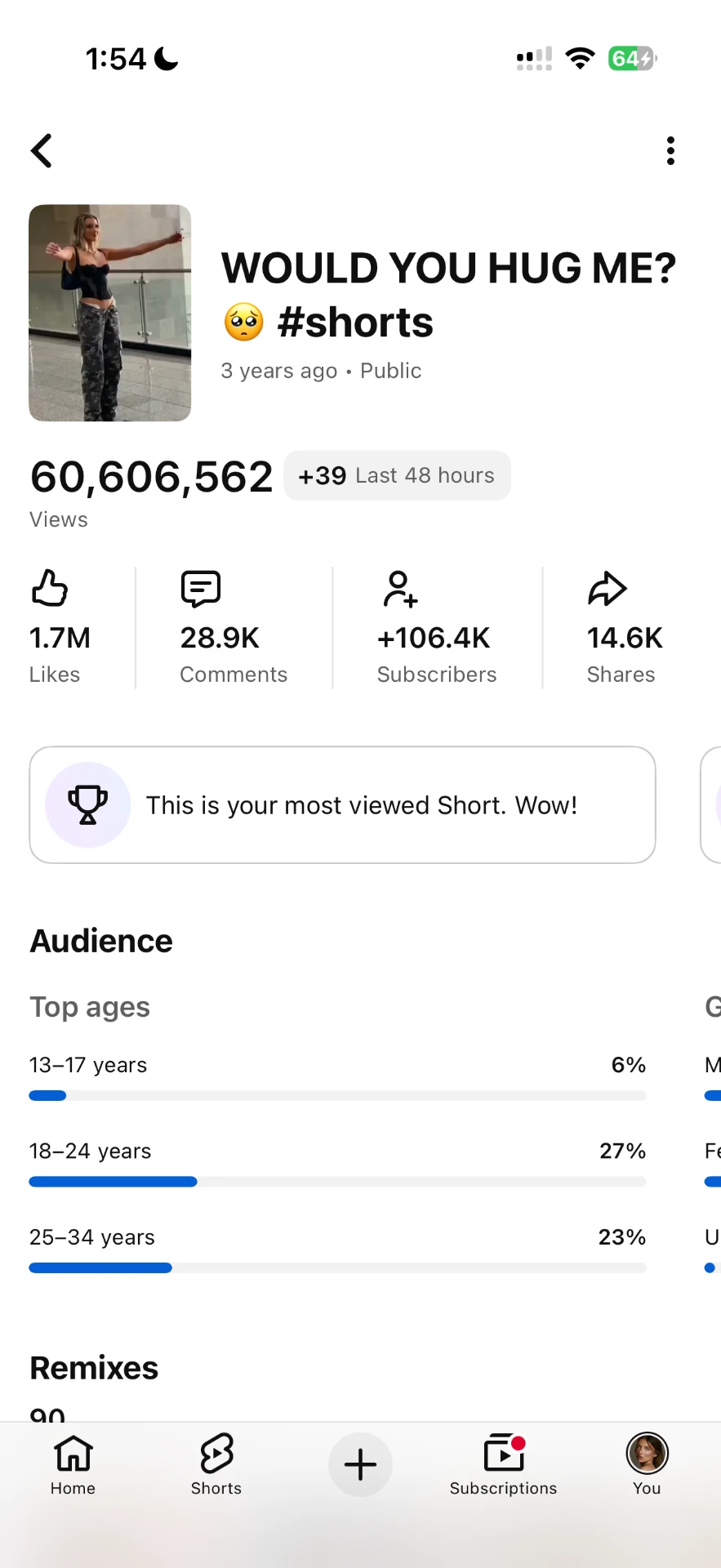Tap the 1:54 clock in status bar
Image resolution: width=721 pixels, height=1568 pixels.
click(116, 59)
